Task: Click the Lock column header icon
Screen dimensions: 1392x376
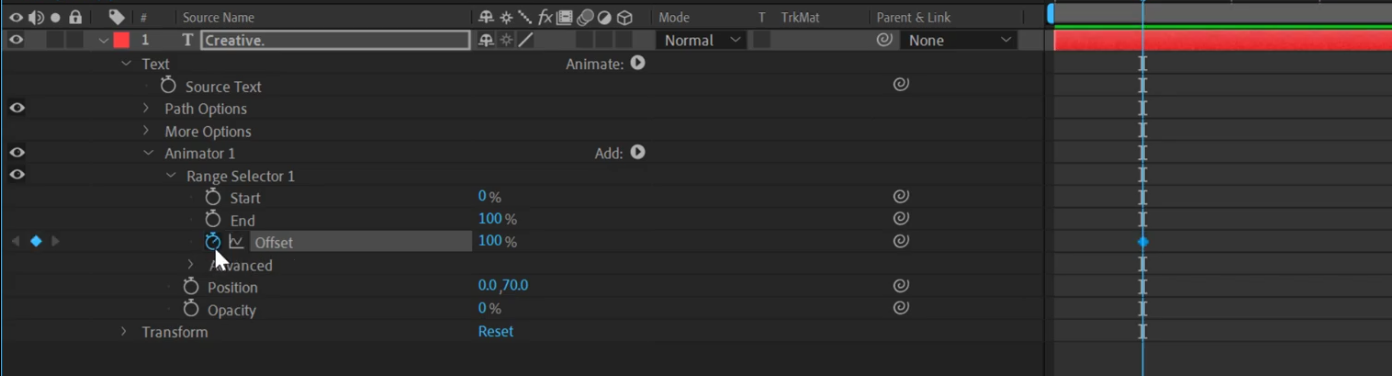Action: [75, 17]
